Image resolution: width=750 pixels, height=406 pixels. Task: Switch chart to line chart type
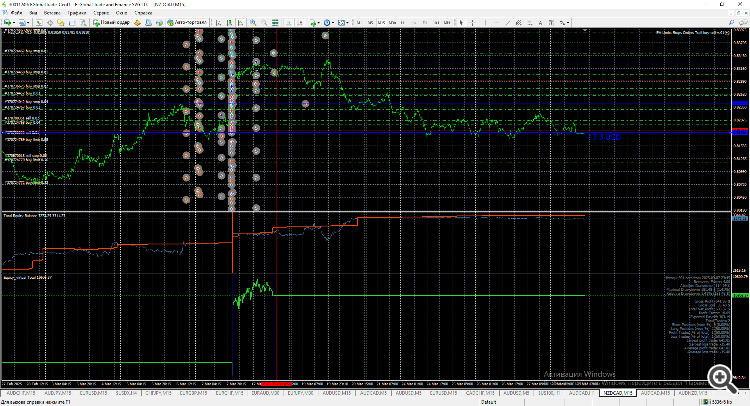coord(241,22)
